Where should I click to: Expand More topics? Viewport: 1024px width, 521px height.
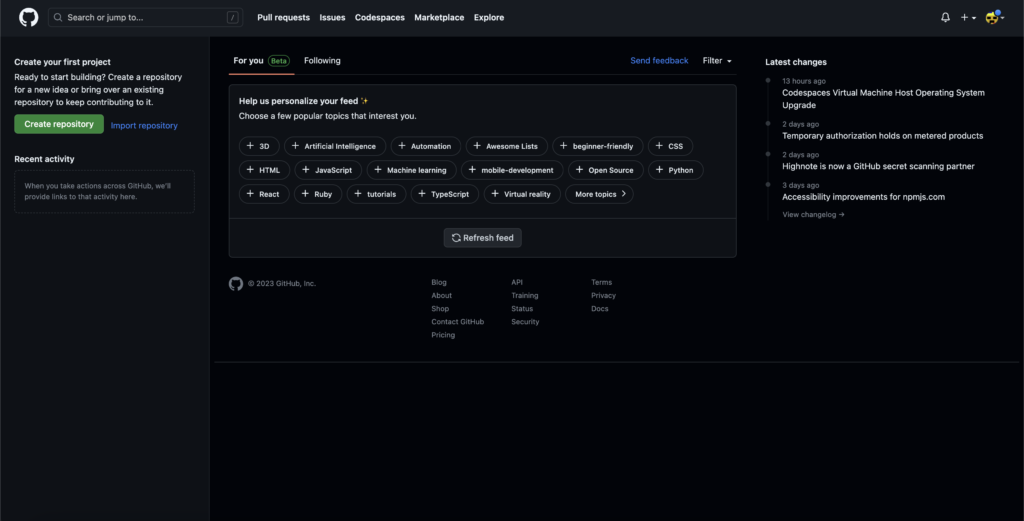(599, 194)
